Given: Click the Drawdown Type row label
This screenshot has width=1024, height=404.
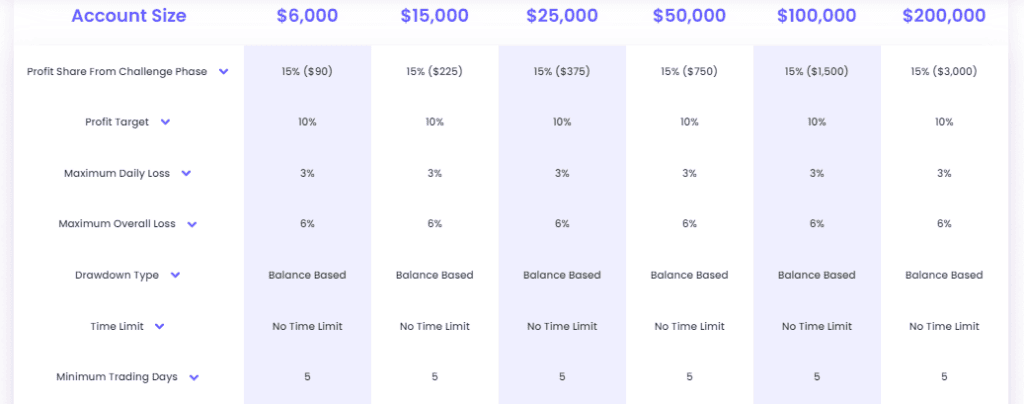Looking at the screenshot, I should click(x=117, y=275).
